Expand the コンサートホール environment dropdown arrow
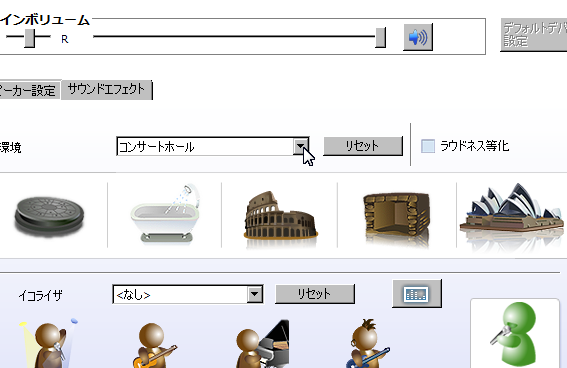Viewport: 567px width, 368px height. (300, 146)
